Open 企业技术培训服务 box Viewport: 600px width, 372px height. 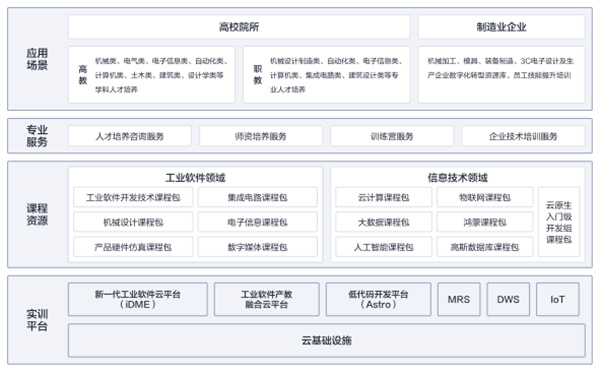(523, 136)
